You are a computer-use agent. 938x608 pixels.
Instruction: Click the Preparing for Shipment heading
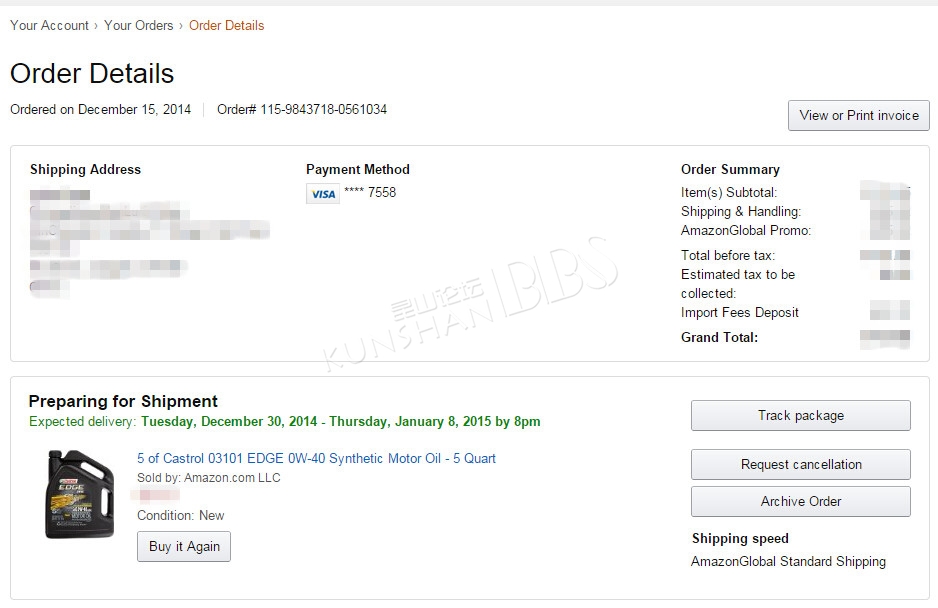(x=123, y=401)
